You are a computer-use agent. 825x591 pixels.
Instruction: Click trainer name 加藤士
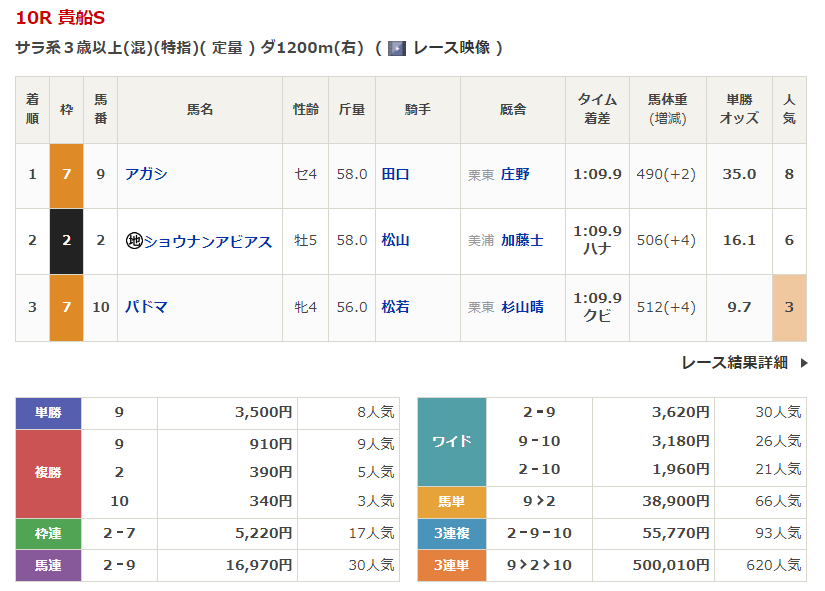tap(522, 241)
